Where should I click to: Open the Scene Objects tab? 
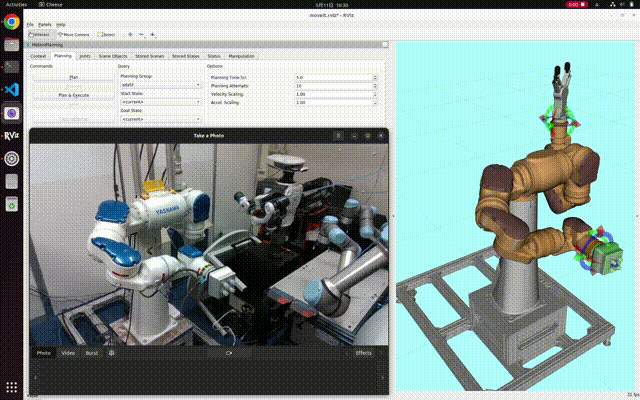click(x=113, y=56)
